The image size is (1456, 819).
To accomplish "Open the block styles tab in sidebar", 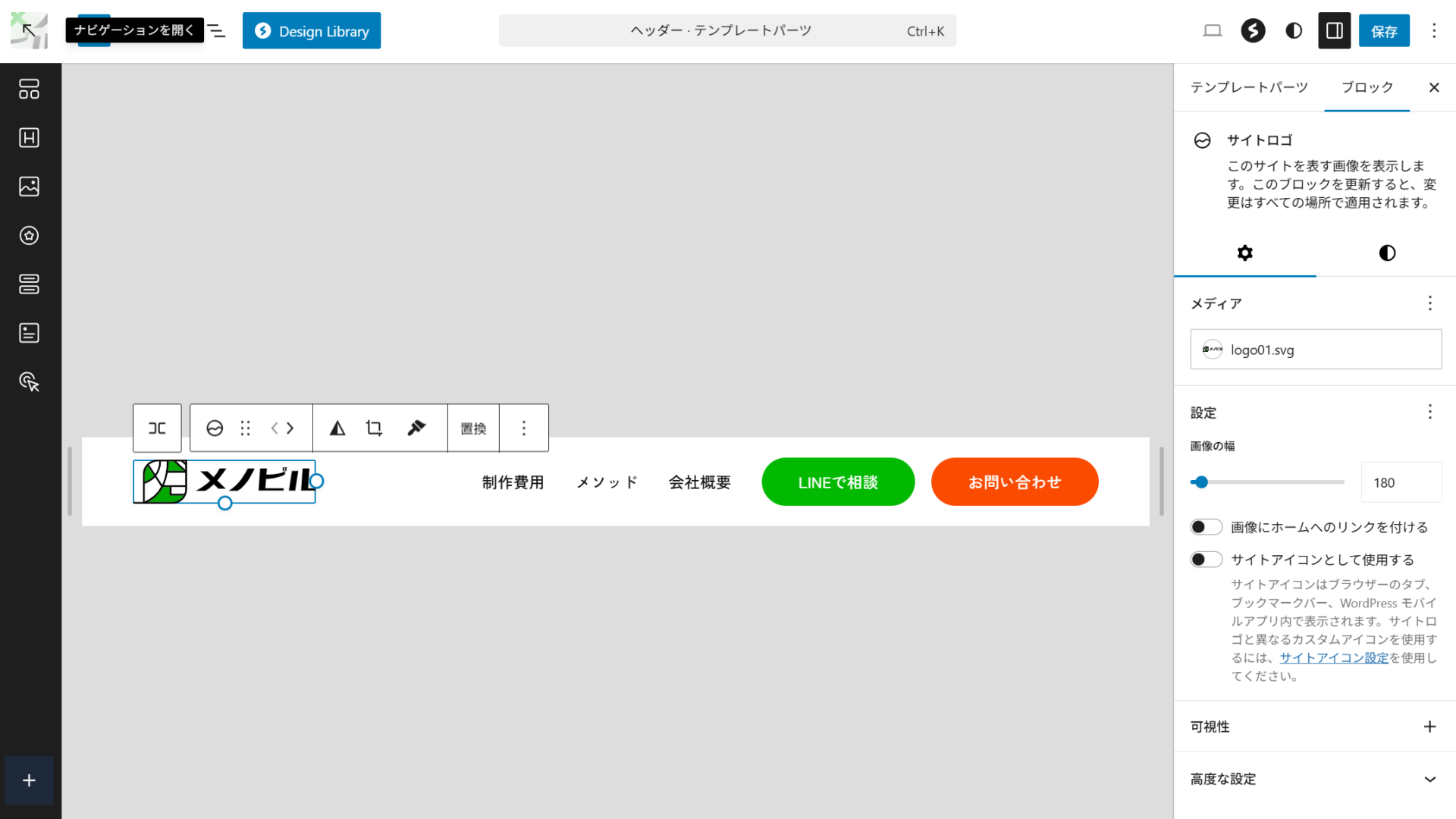I will (1386, 253).
